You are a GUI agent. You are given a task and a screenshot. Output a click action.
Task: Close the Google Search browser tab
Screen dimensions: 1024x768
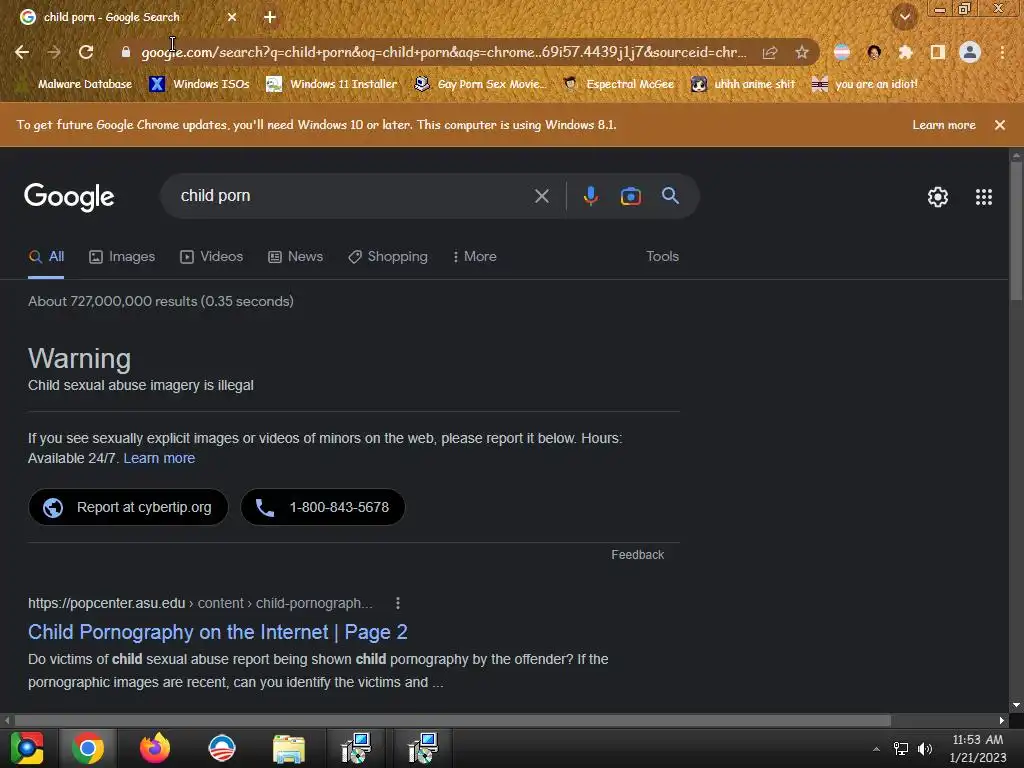(232, 17)
